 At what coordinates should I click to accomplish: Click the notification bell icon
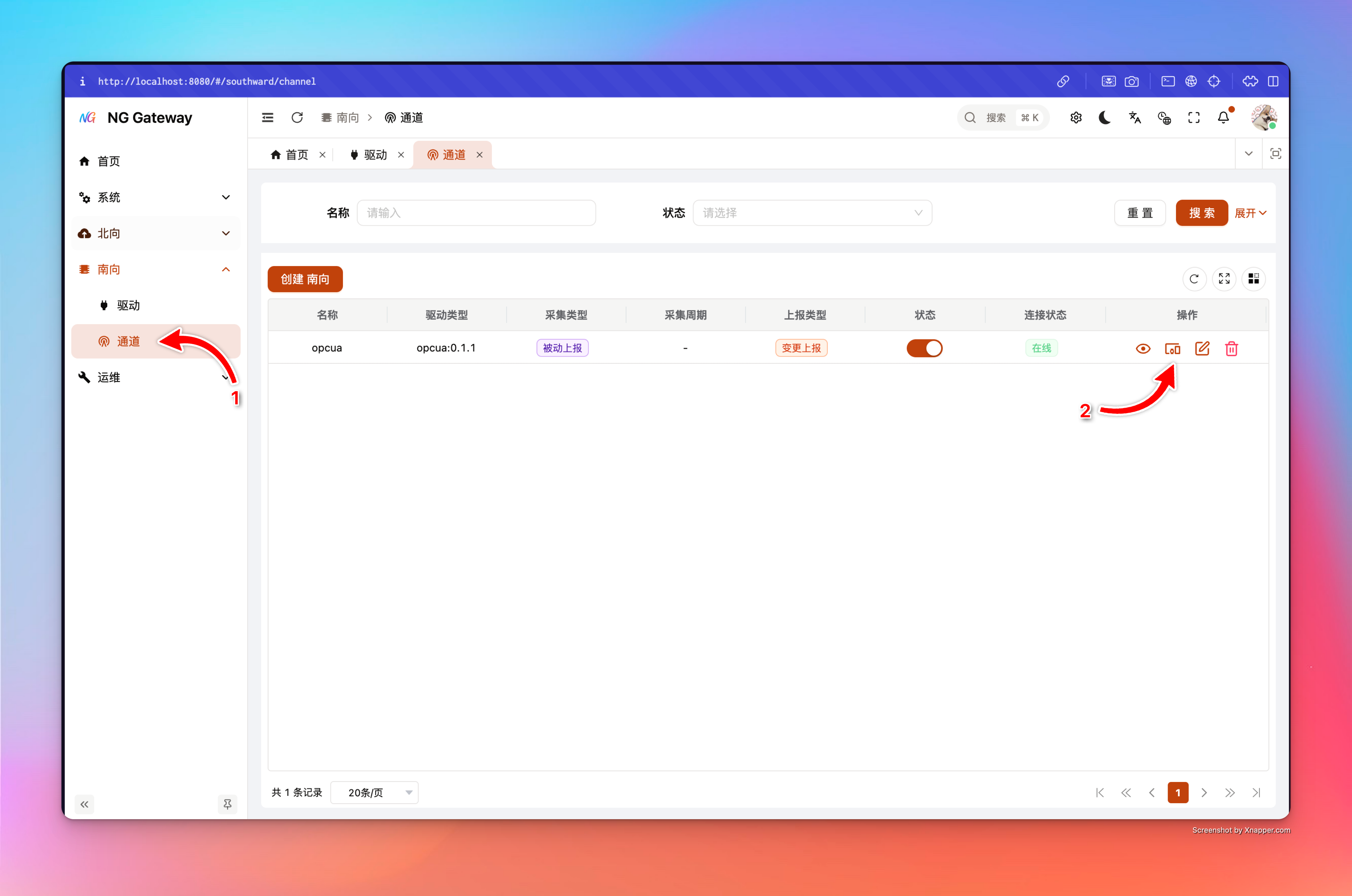click(x=1223, y=118)
